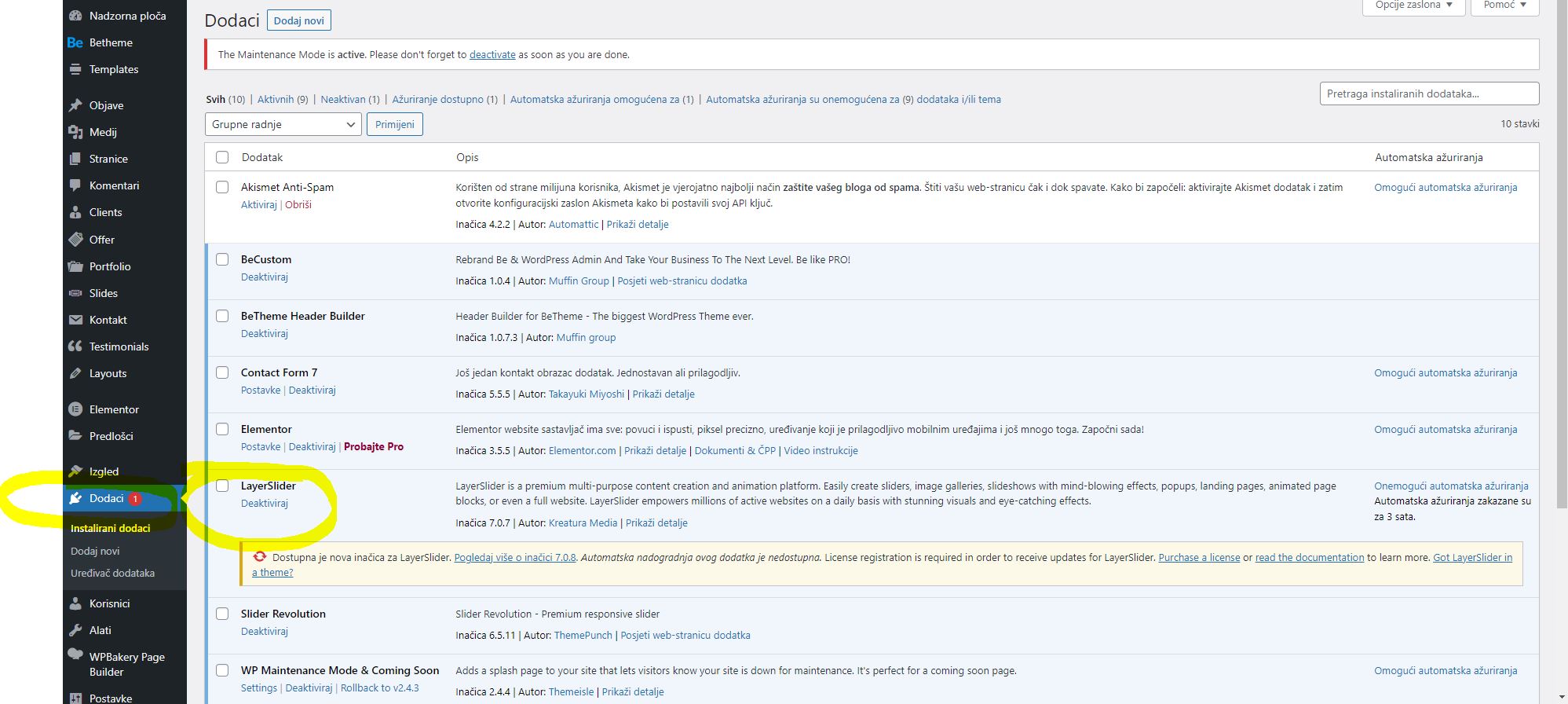Check the Akismet Anti-Spam checkbox
1568x704 pixels.
point(222,187)
